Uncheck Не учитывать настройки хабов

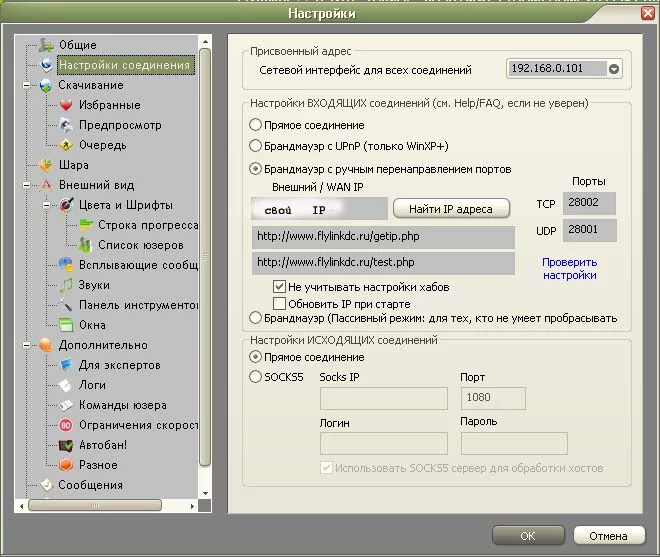[279, 287]
